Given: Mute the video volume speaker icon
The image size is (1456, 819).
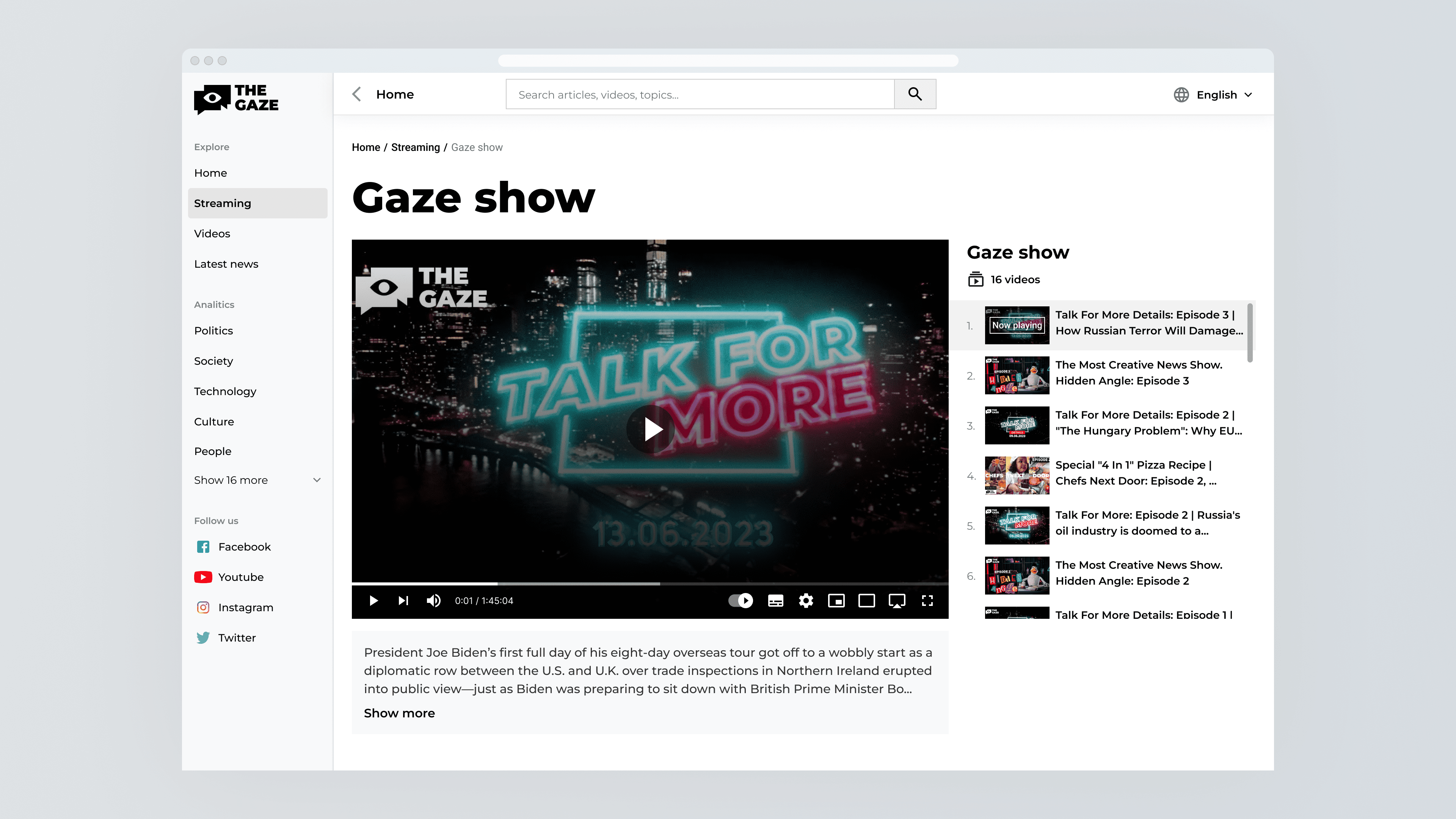Looking at the screenshot, I should point(433,600).
